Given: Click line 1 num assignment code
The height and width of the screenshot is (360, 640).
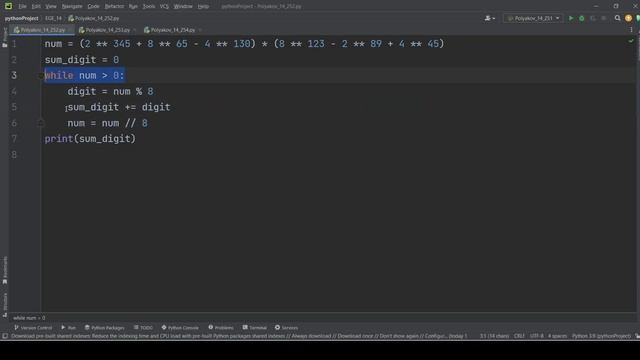Looking at the screenshot, I should [244, 44].
